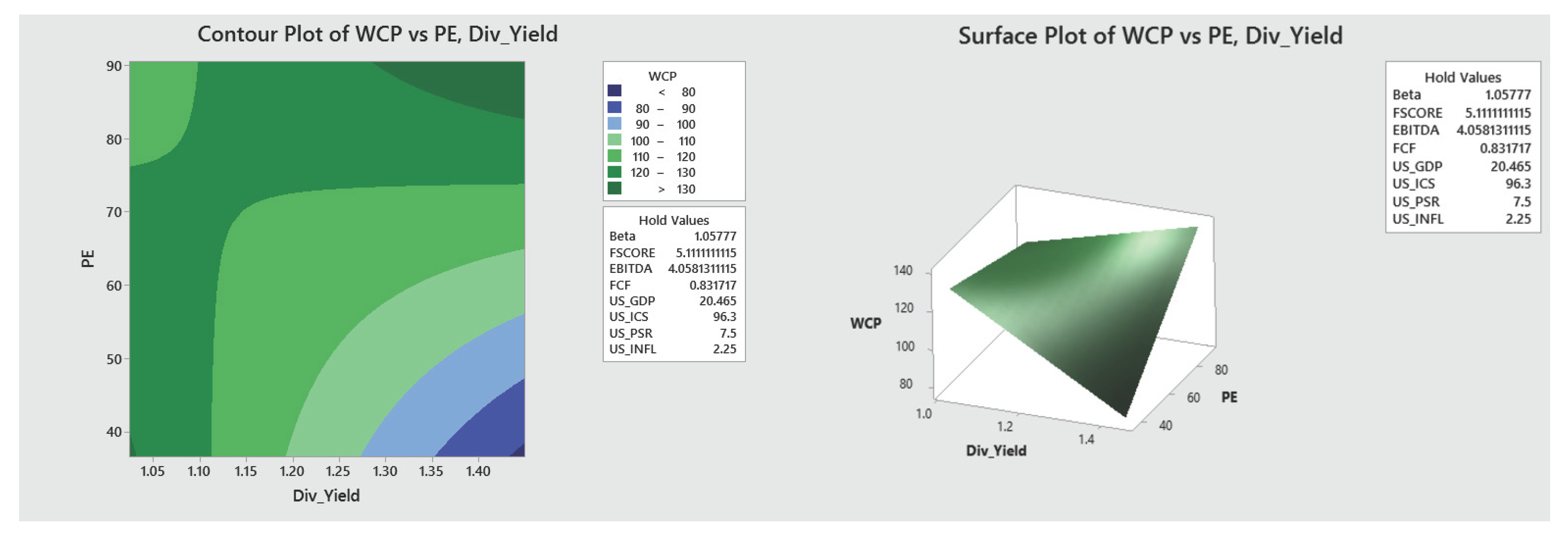Pick the 100 – 110 WCP legend swatch
Image resolution: width=1568 pixels, height=535 pixels.
coord(614,140)
